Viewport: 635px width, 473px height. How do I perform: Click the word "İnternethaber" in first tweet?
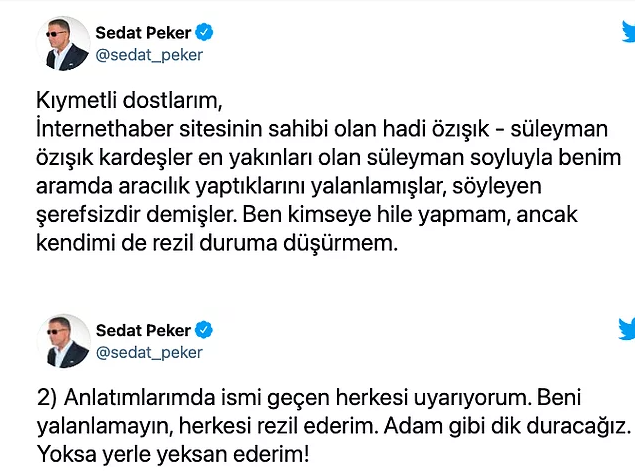point(104,129)
